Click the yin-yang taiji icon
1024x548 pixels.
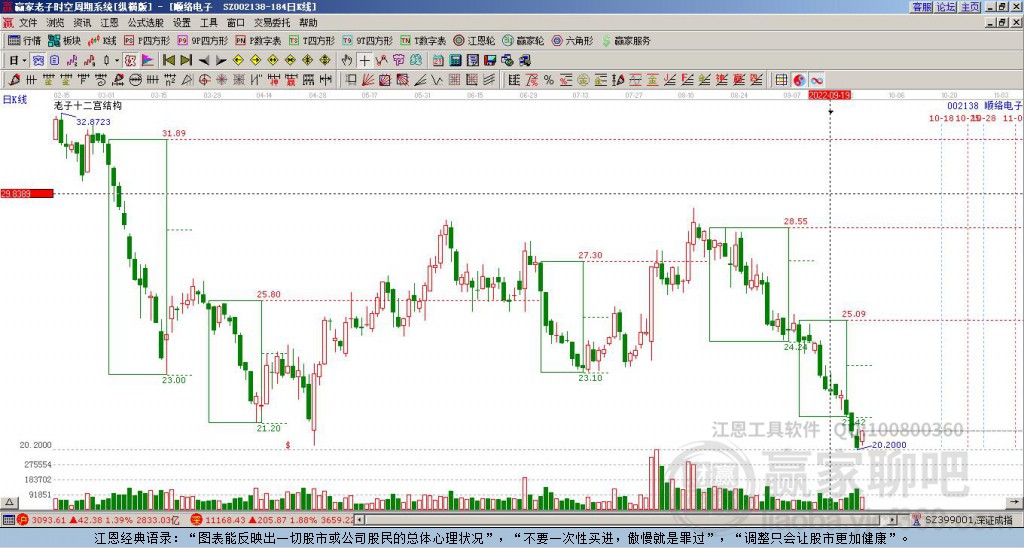799,80
